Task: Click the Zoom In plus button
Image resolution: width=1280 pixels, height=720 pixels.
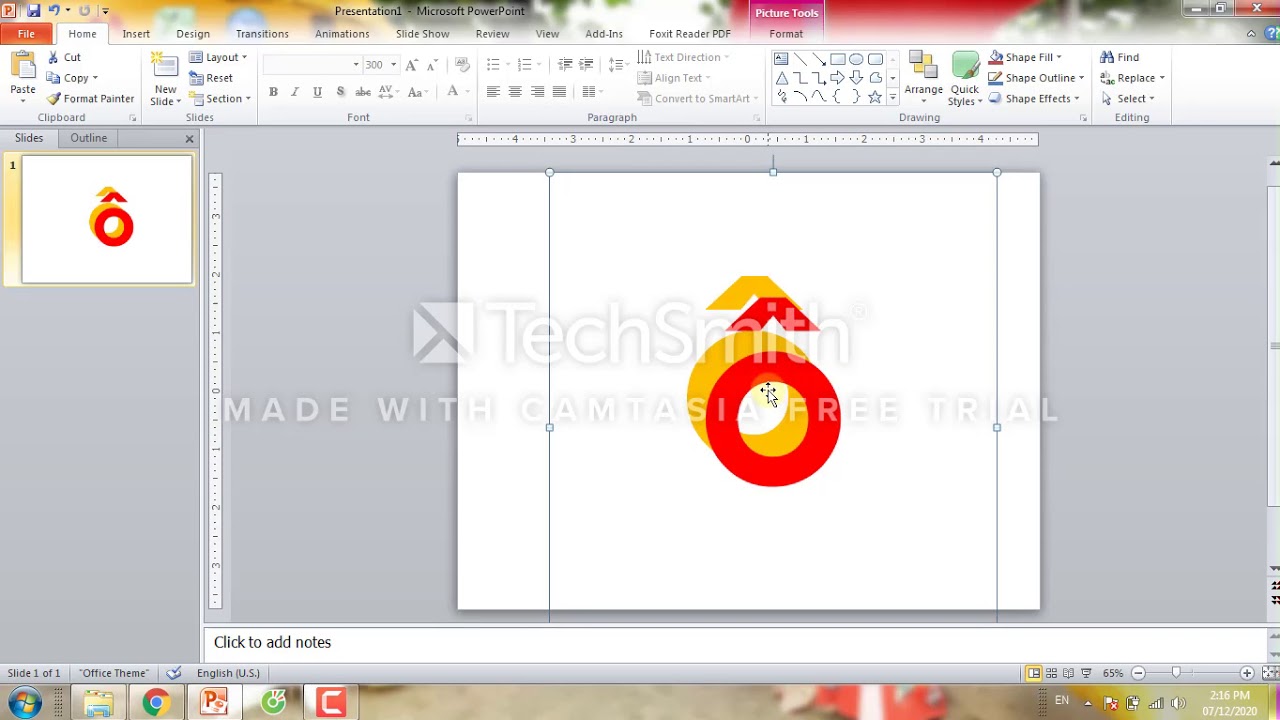Action: [1246, 673]
